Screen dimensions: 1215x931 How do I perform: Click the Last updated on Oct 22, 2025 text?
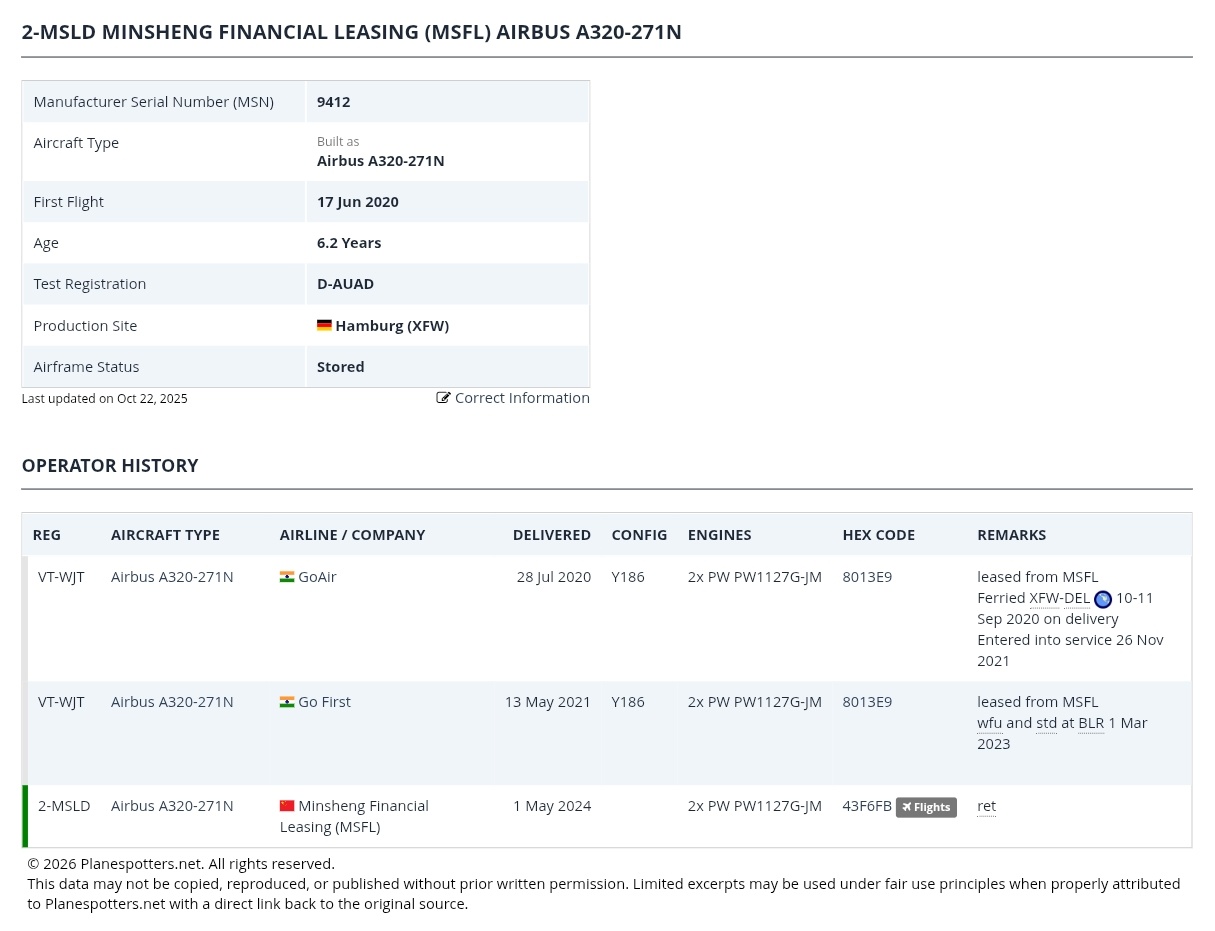pyautogui.click(x=105, y=399)
